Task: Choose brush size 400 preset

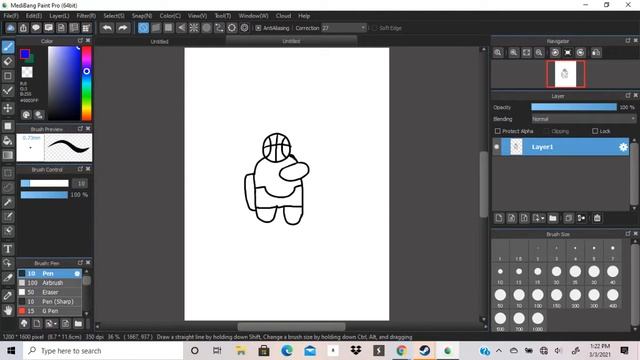Action: click(613, 298)
